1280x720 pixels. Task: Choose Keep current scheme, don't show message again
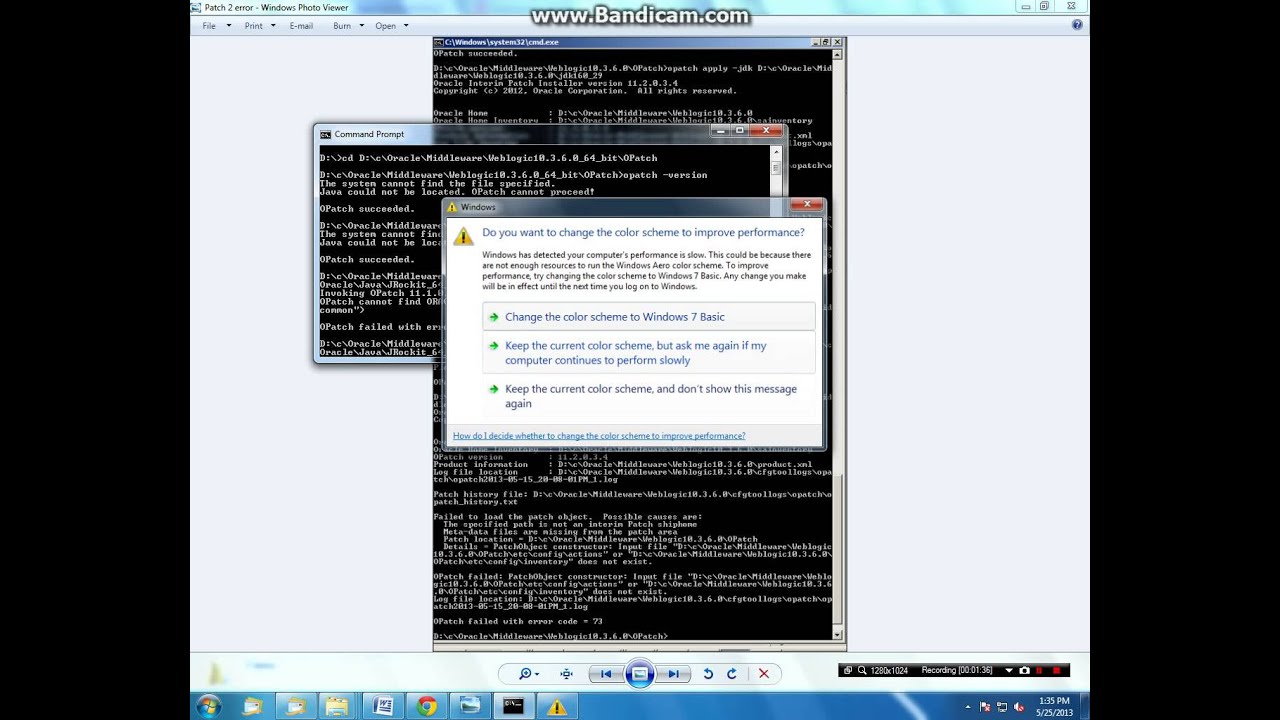pyautogui.click(x=648, y=396)
